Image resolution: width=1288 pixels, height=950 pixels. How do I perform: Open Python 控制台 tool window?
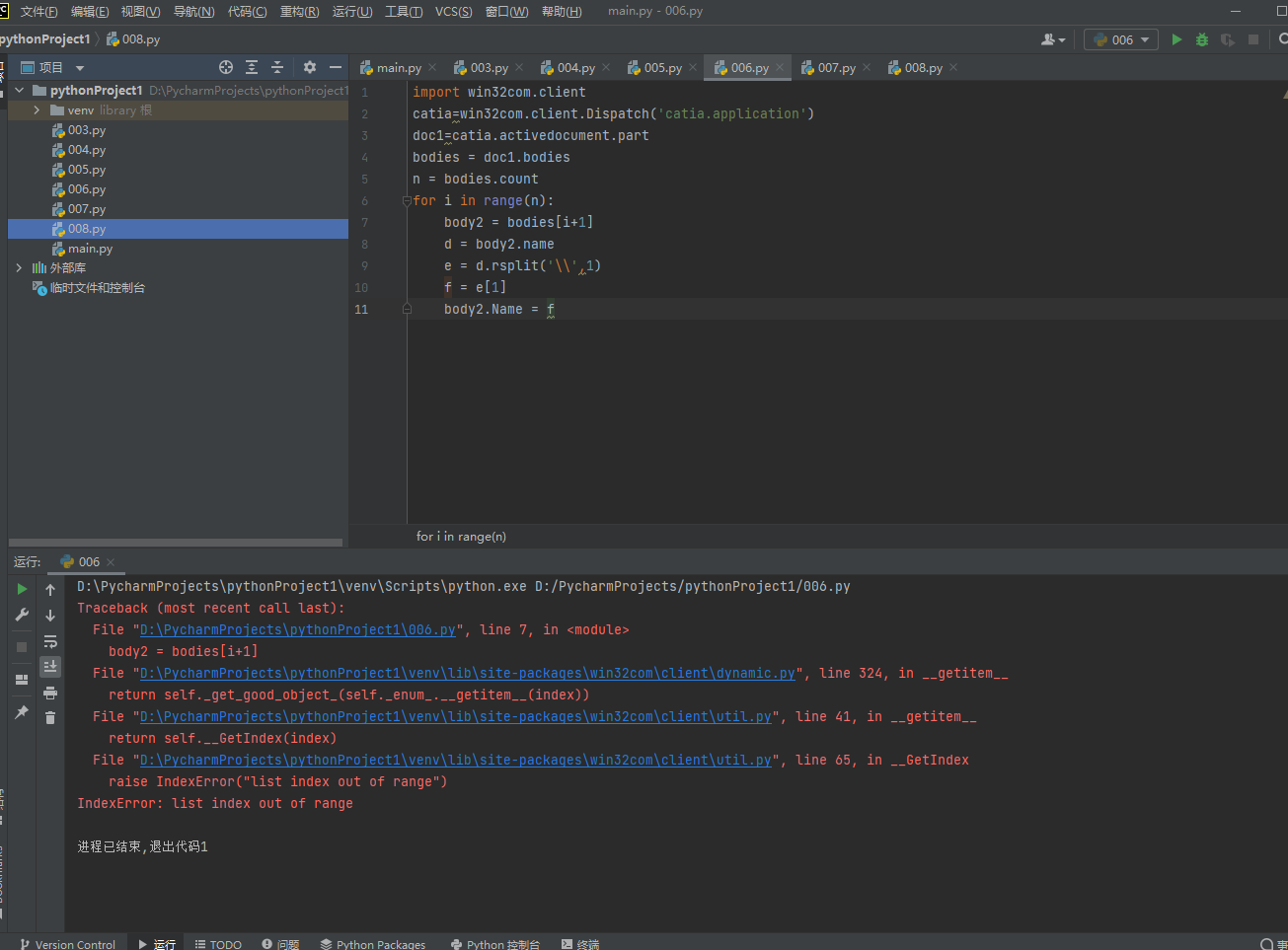(x=495, y=944)
